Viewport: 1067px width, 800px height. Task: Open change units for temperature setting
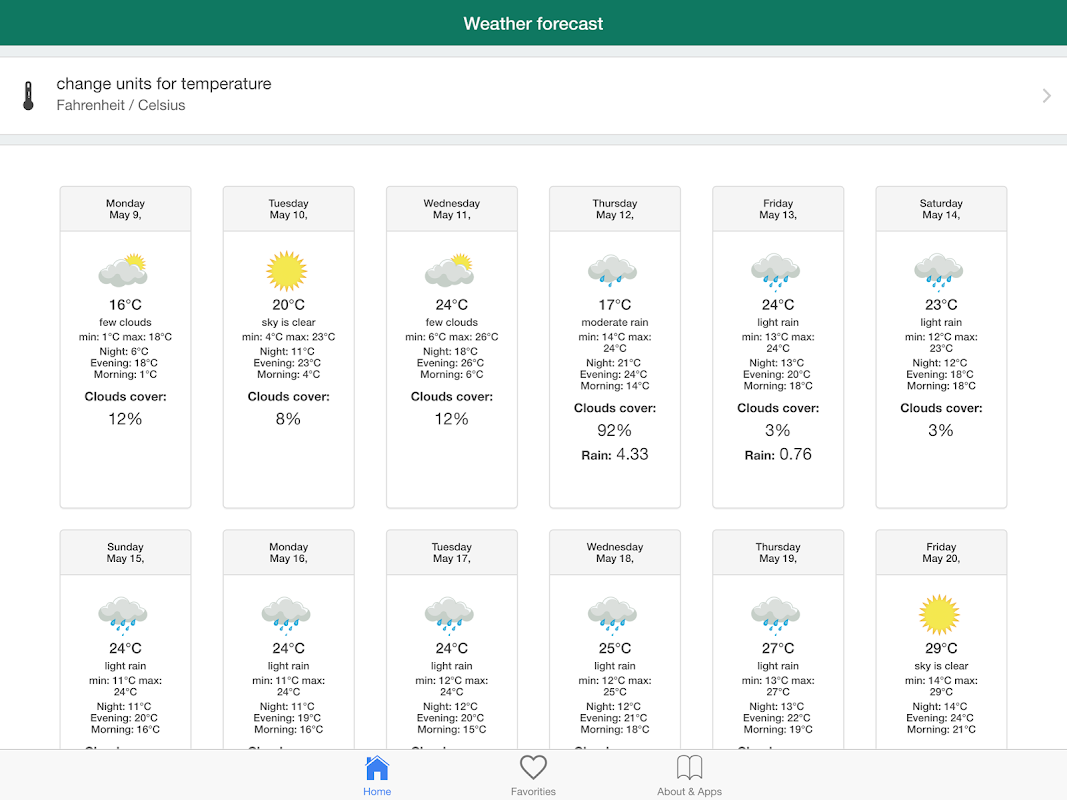pos(534,95)
